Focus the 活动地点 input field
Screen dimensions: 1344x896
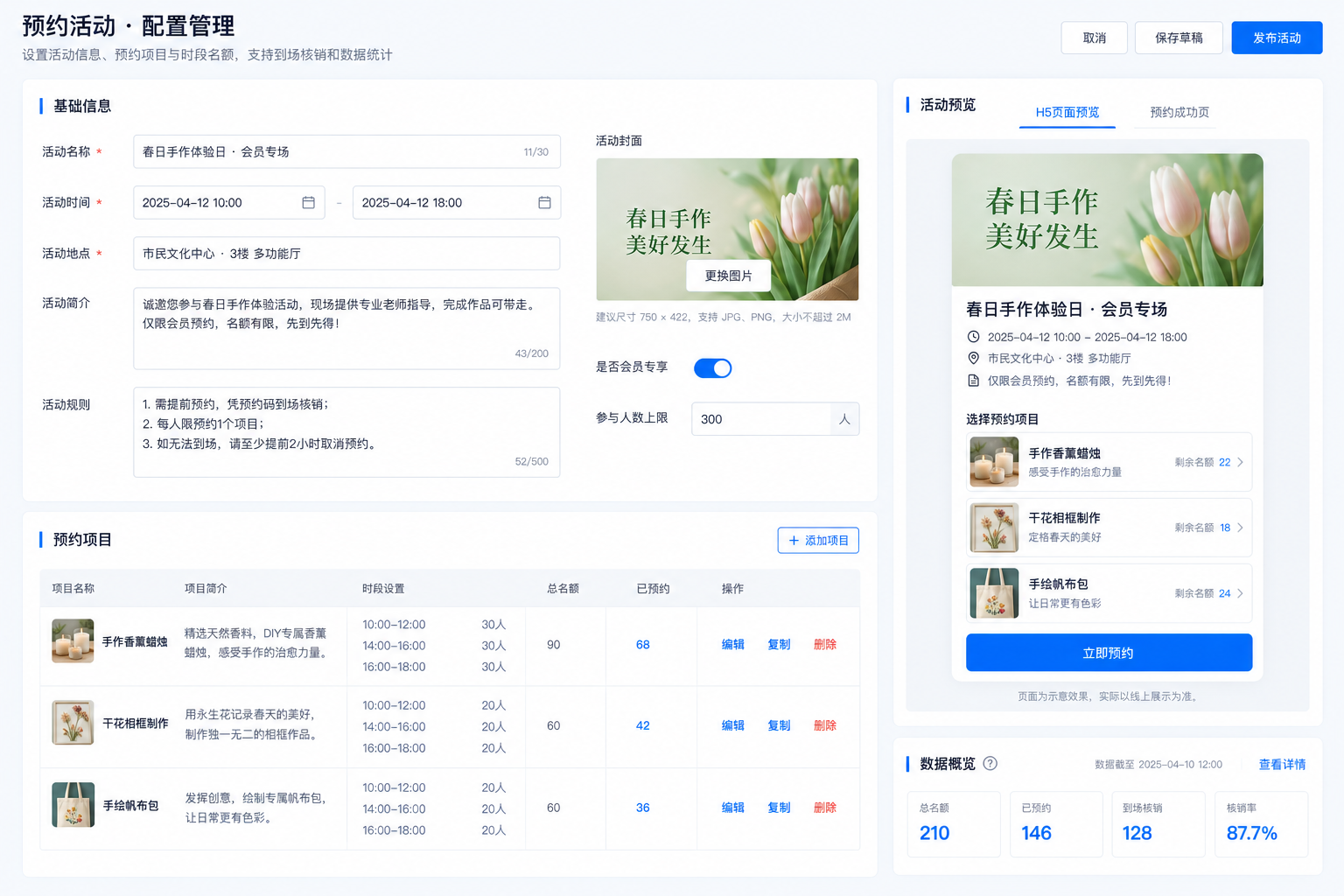point(346,254)
